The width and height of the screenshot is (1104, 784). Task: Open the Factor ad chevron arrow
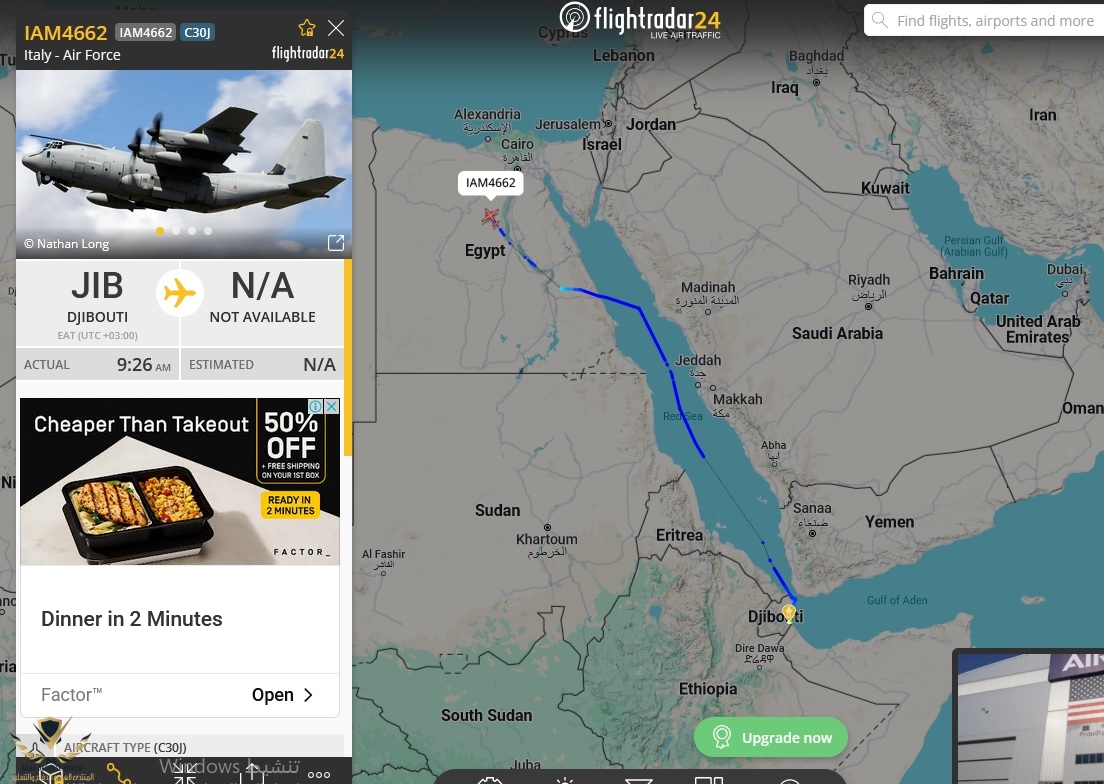pos(308,695)
